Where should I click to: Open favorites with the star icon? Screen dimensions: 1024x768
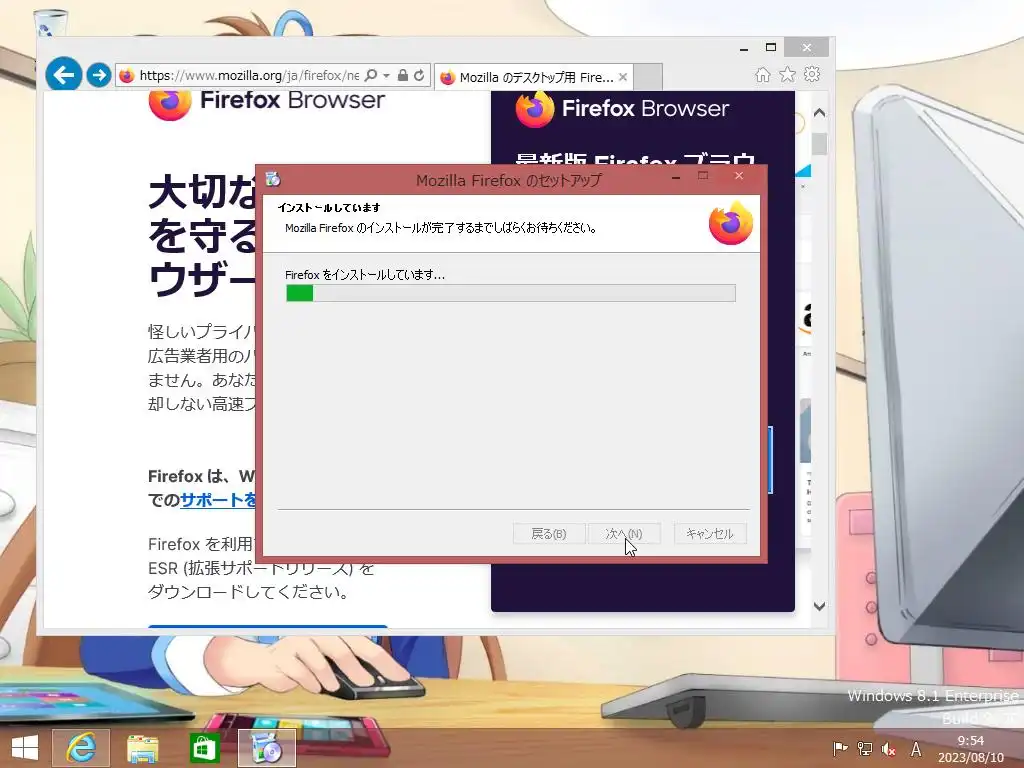click(788, 74)
